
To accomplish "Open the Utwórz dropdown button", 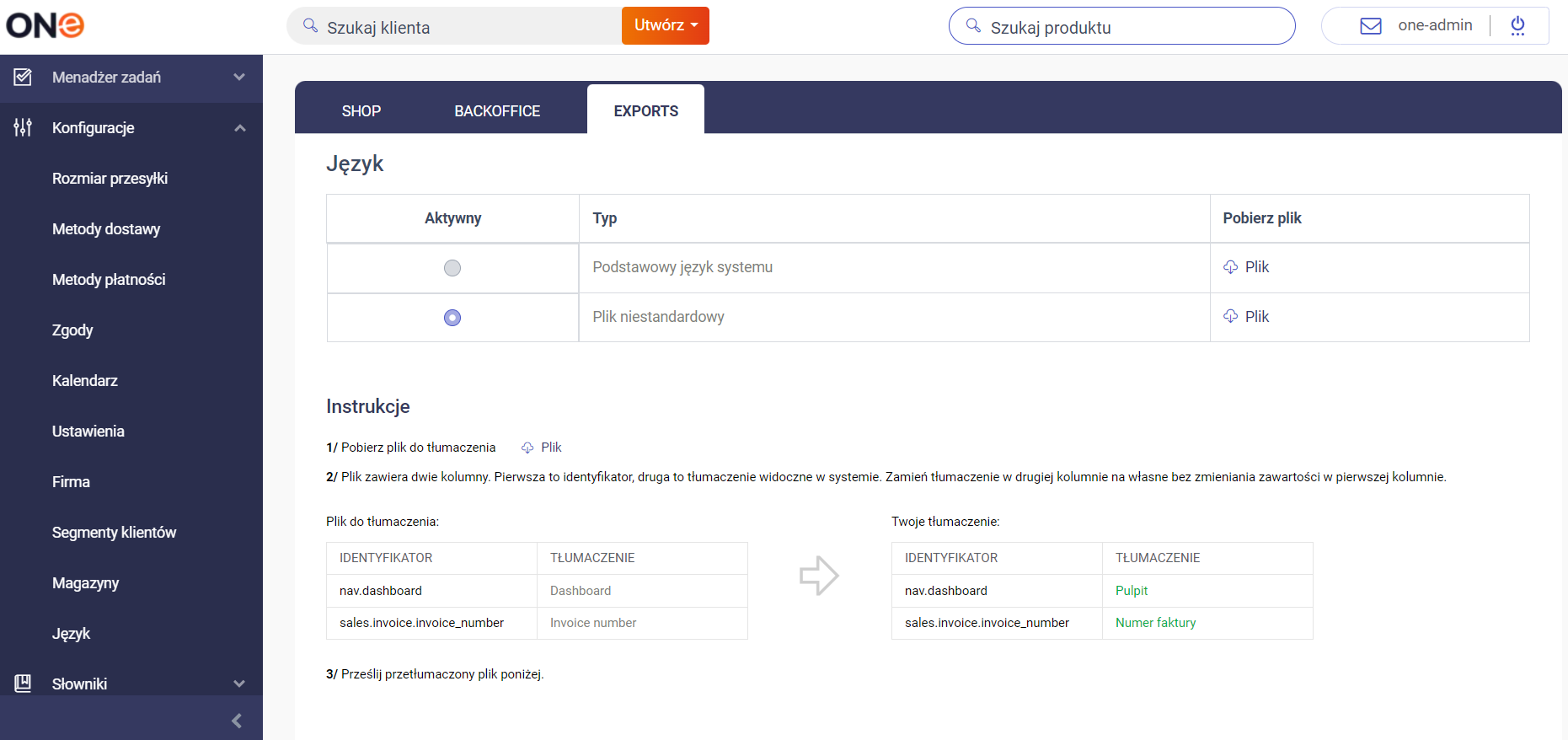I will pos(666,25).
